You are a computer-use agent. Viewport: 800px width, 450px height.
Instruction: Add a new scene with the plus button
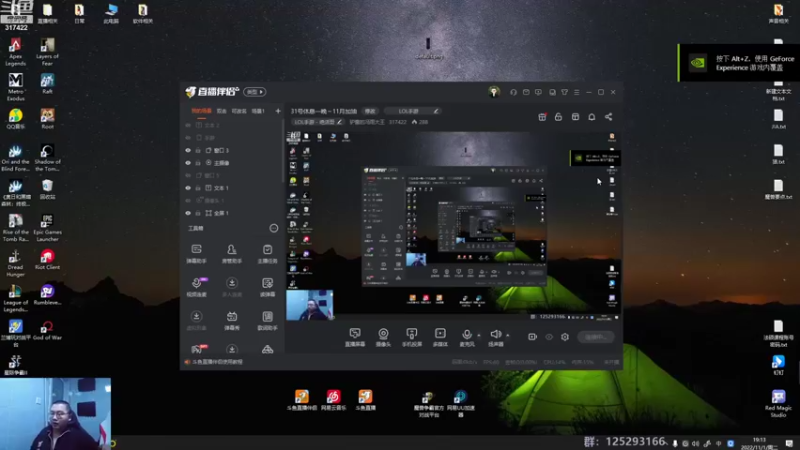(x=278, y=111)
